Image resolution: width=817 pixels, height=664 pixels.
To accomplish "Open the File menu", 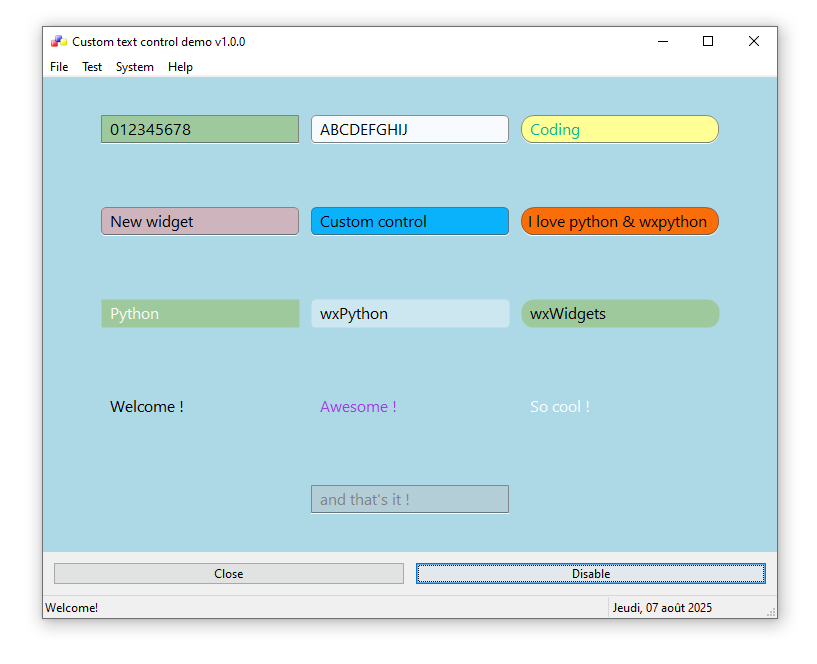I will point(59,67).
